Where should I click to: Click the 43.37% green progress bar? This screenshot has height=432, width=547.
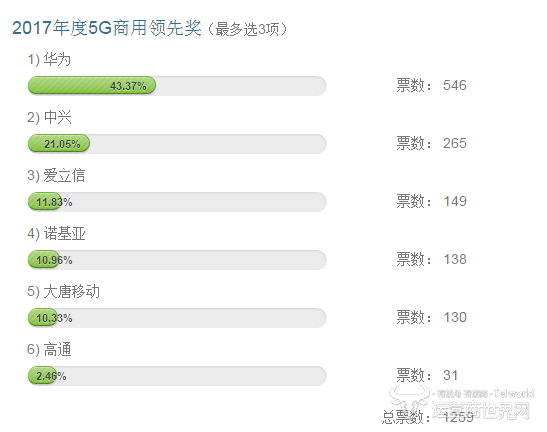pyautogui.click(x=92, y=85)
